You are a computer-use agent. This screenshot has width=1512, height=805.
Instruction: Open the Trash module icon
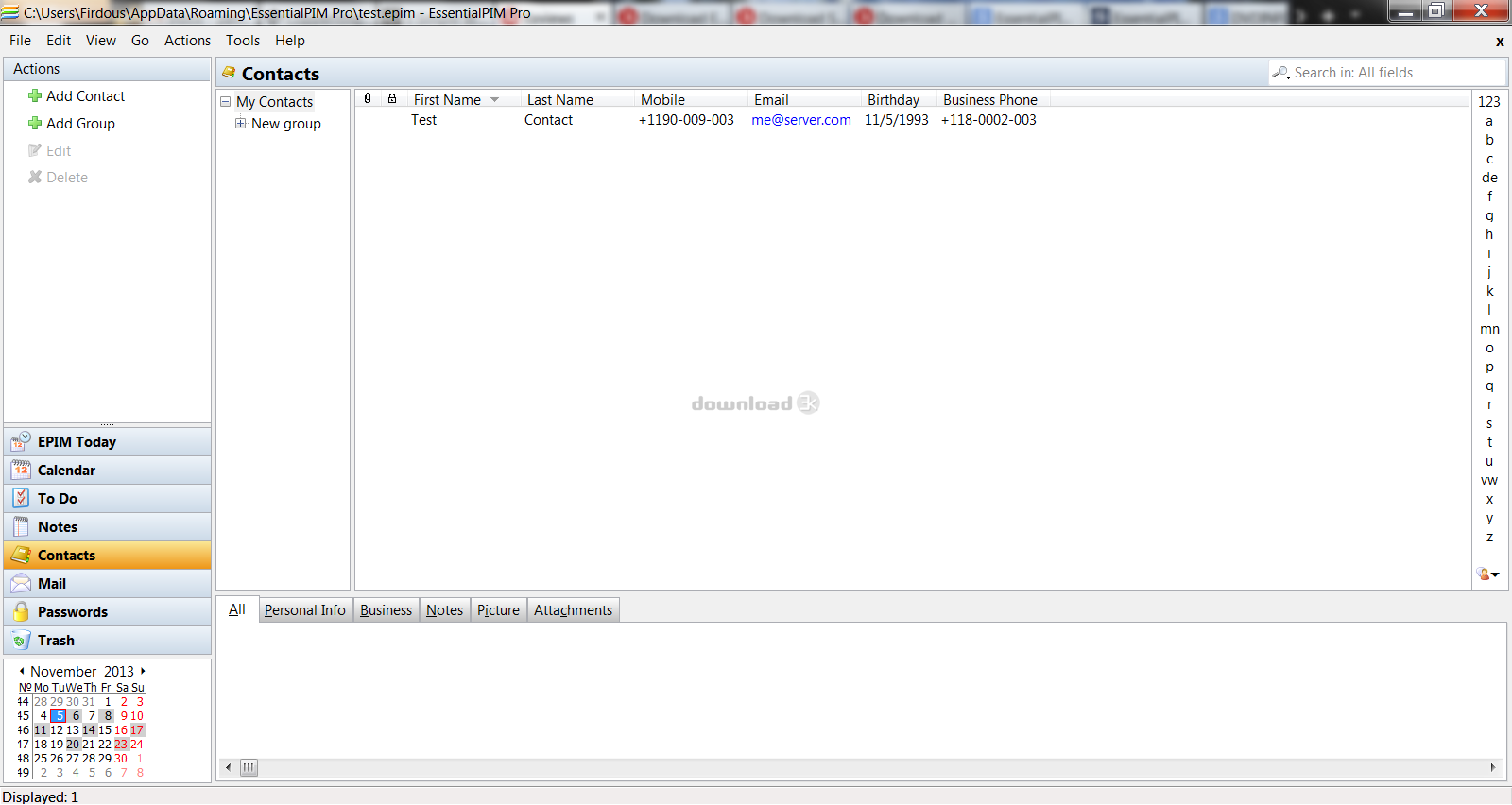click(x=21, y=640)
